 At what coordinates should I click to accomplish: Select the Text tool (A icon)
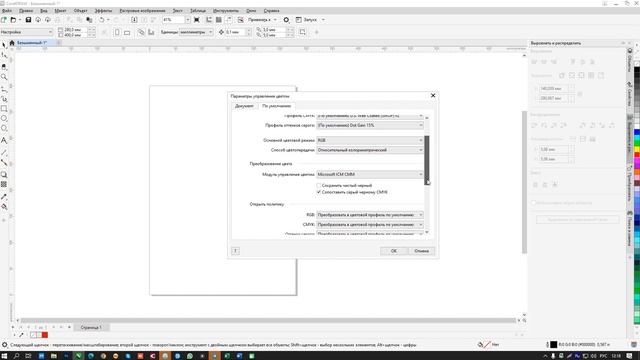click(x=4, y=140)
